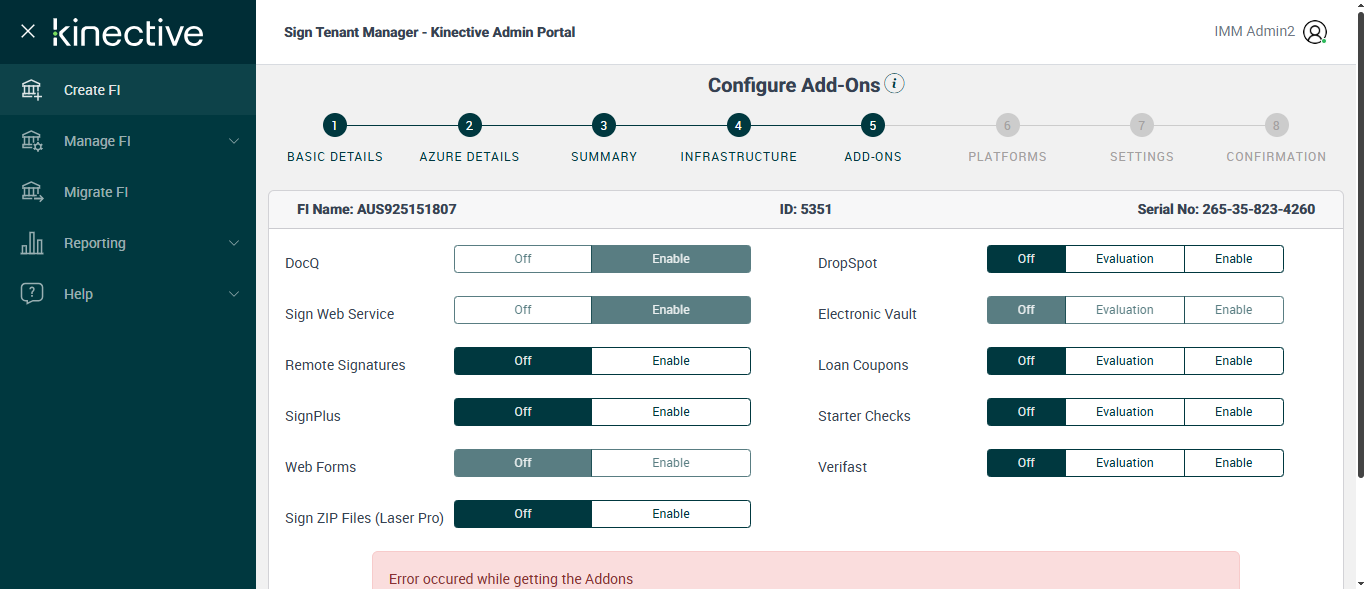Click the ID: 5351 text
Screen dimensions: 1366x589
[x=806, y=210]
